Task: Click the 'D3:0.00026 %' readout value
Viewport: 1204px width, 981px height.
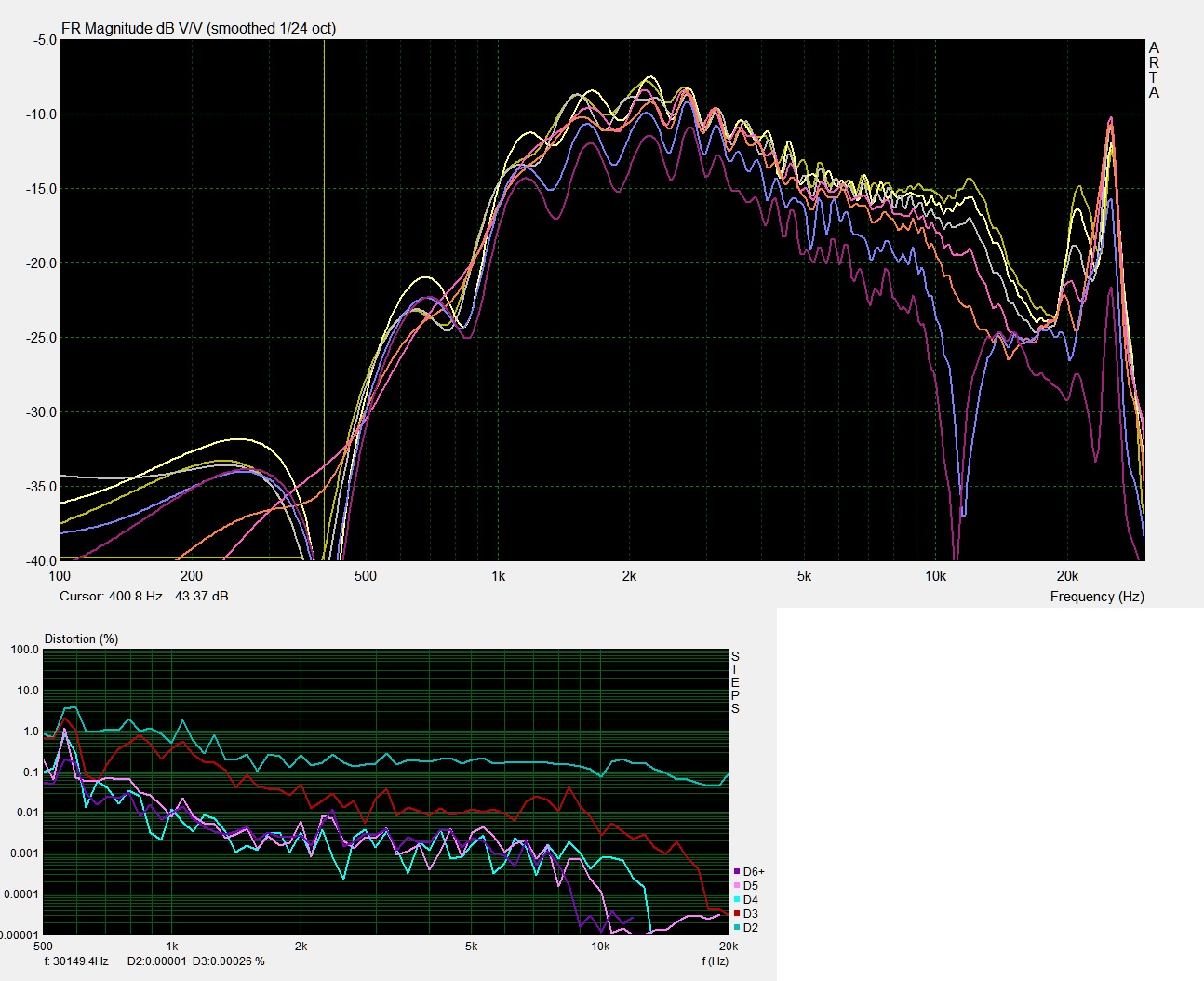Action: pyautogui.click(x=229, y=961)
